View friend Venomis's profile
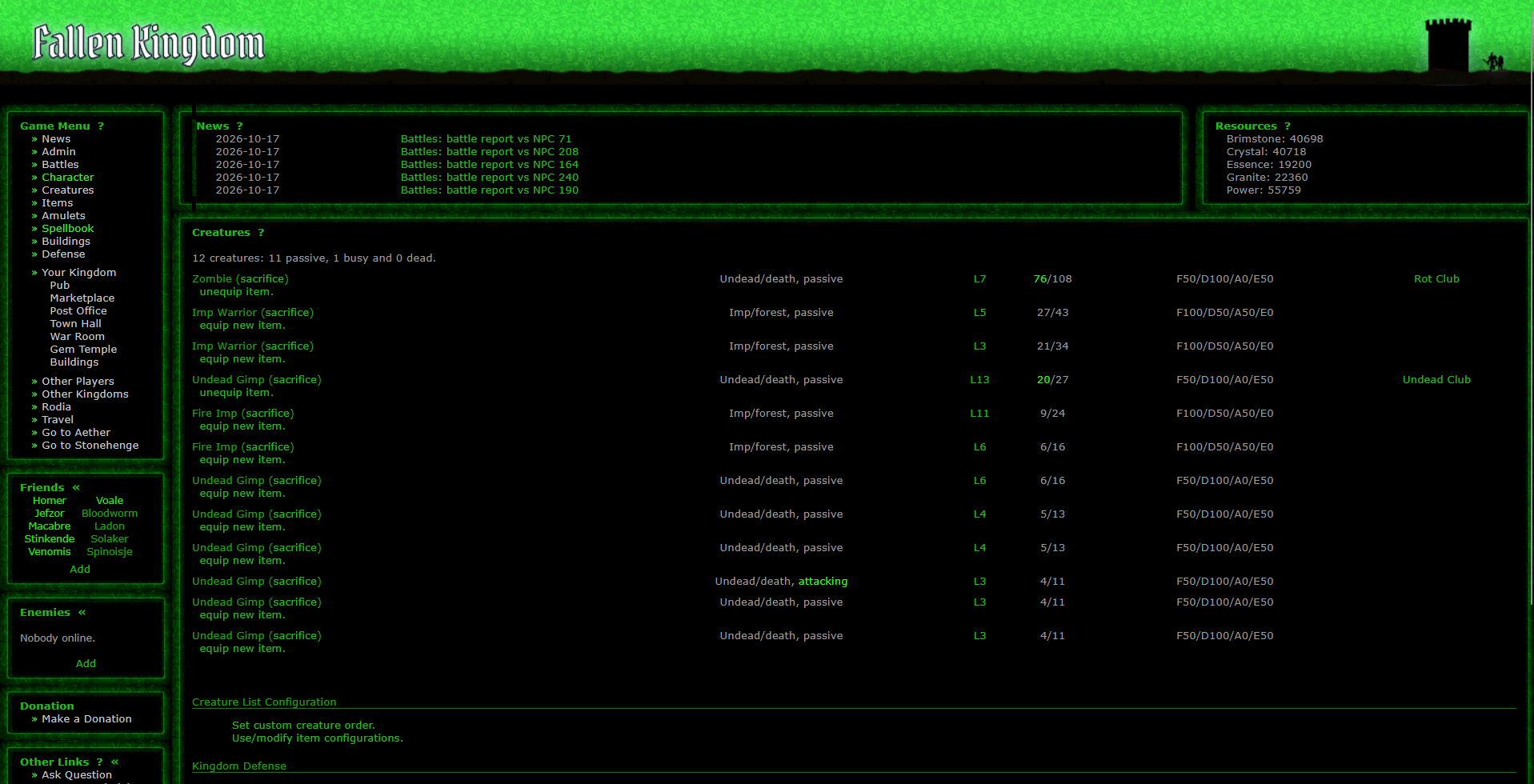Image resolution: width=1534 pixels, height=784 pixels. (x=50, y=551)
